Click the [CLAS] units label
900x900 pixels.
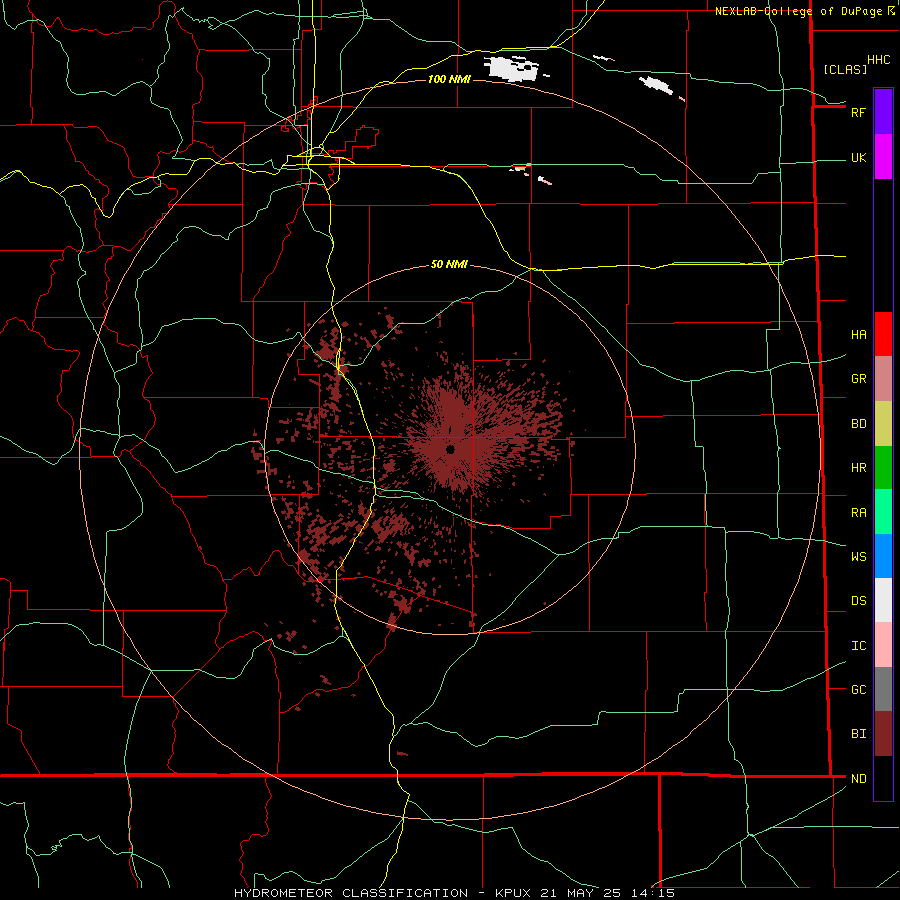coord(845,69)
